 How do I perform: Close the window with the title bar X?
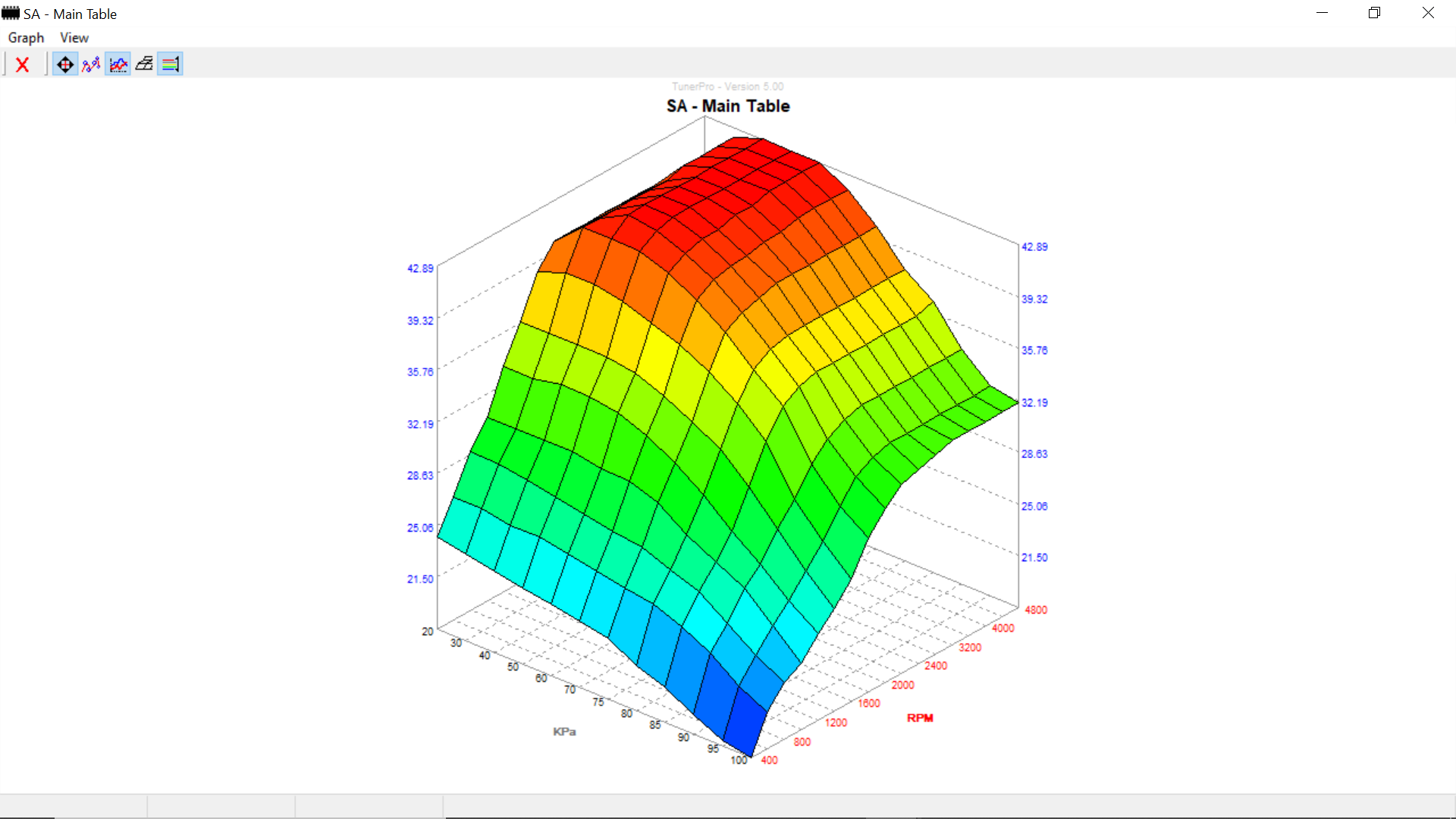[x=1428, y=13]
